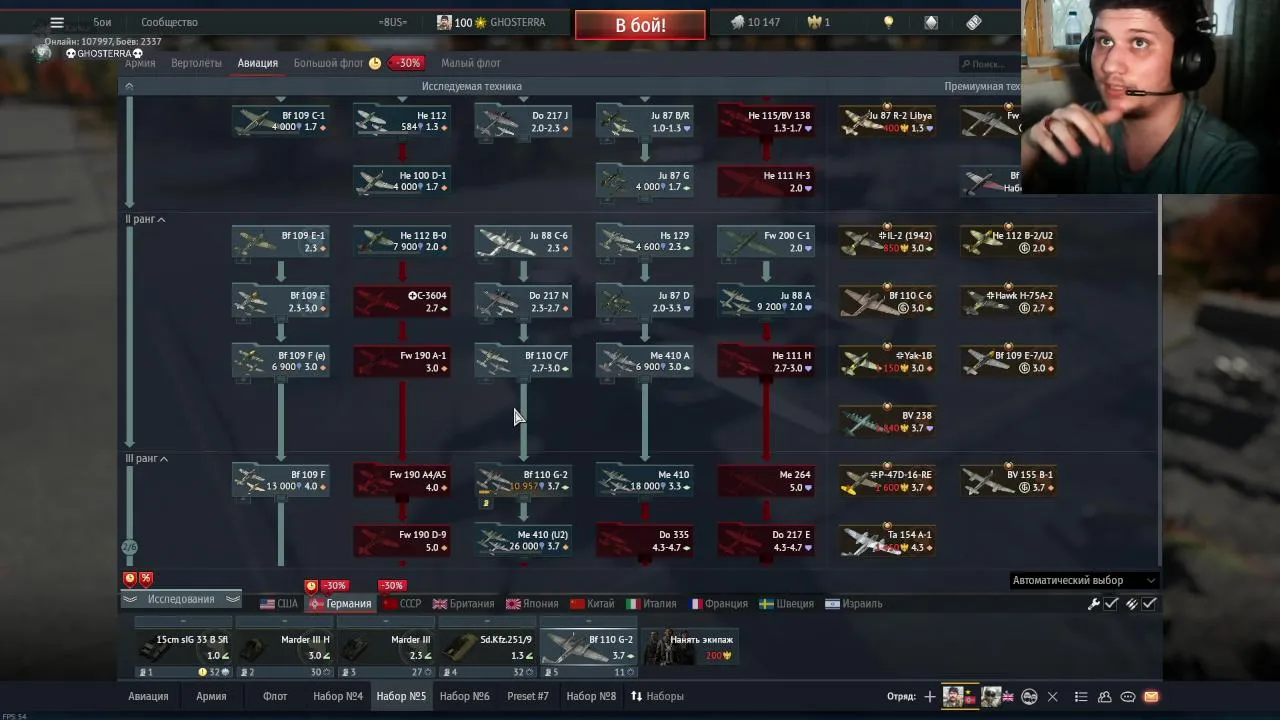The height and width of the screenshot is (720, 1280).
Task: Select the Do 217 N vehicle card
Action: coord(523,301)
